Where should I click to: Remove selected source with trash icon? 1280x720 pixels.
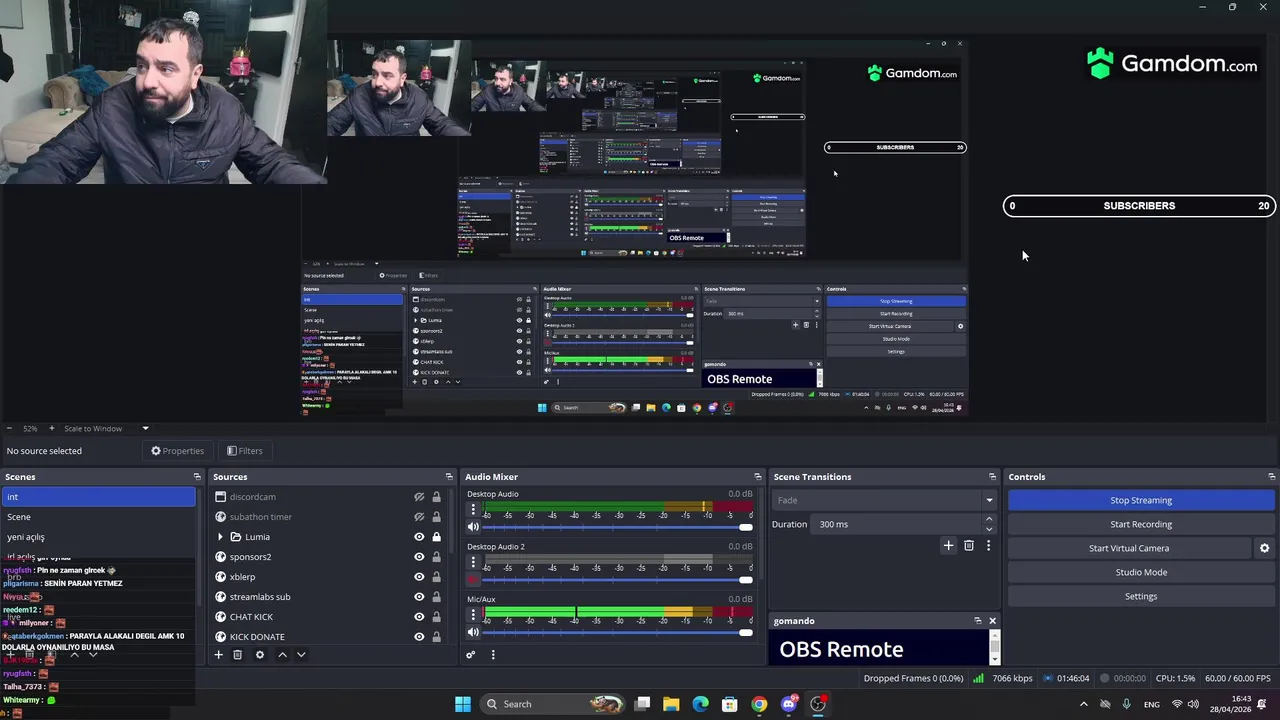tap(237, 655)
